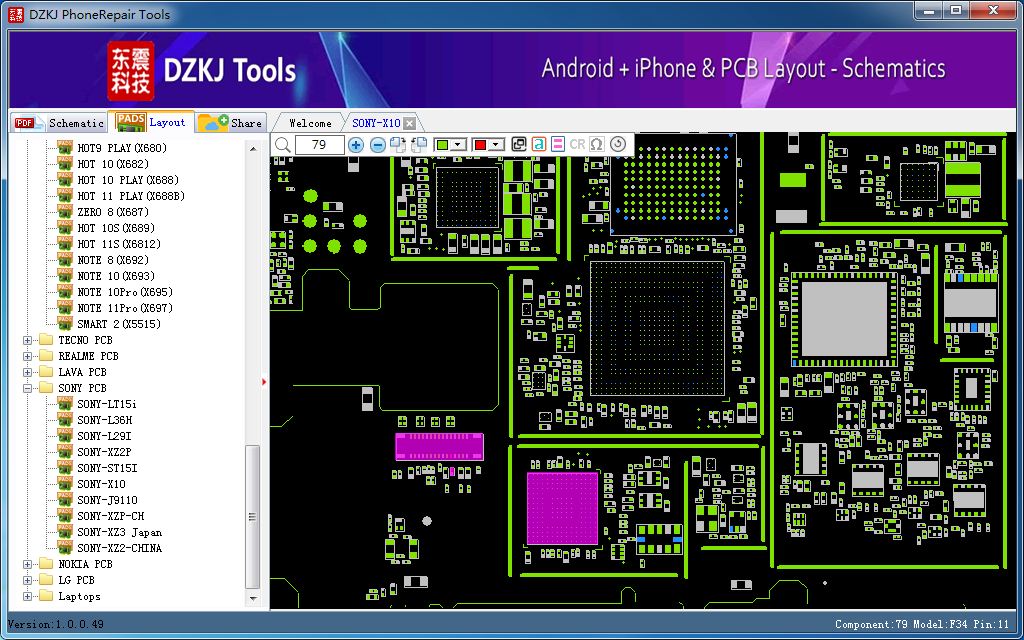The width and height of the screenshot is (1024, 640).
Task: Click the overlapping windows layer icon
Action: coord(519,144)
